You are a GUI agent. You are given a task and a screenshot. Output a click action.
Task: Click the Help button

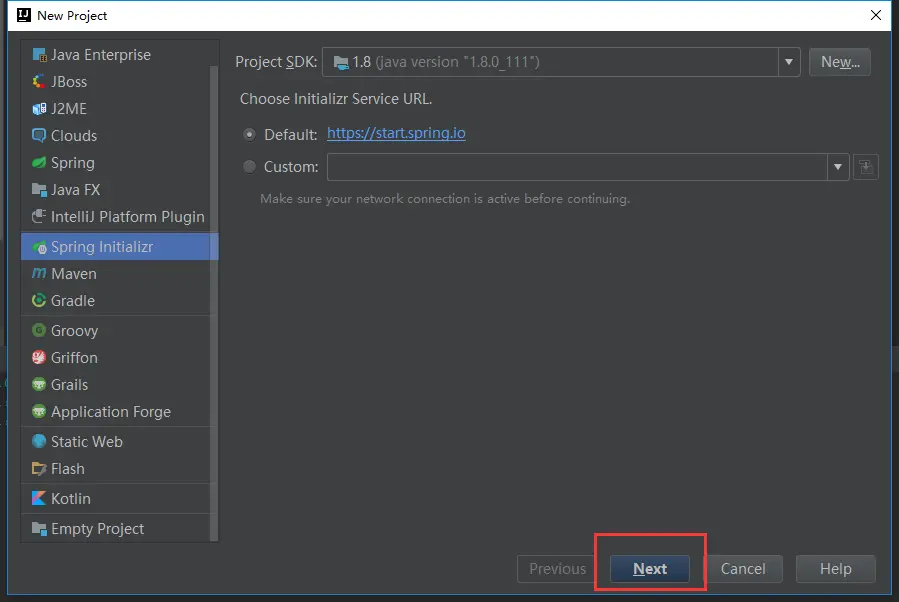(x=835, y=569)
